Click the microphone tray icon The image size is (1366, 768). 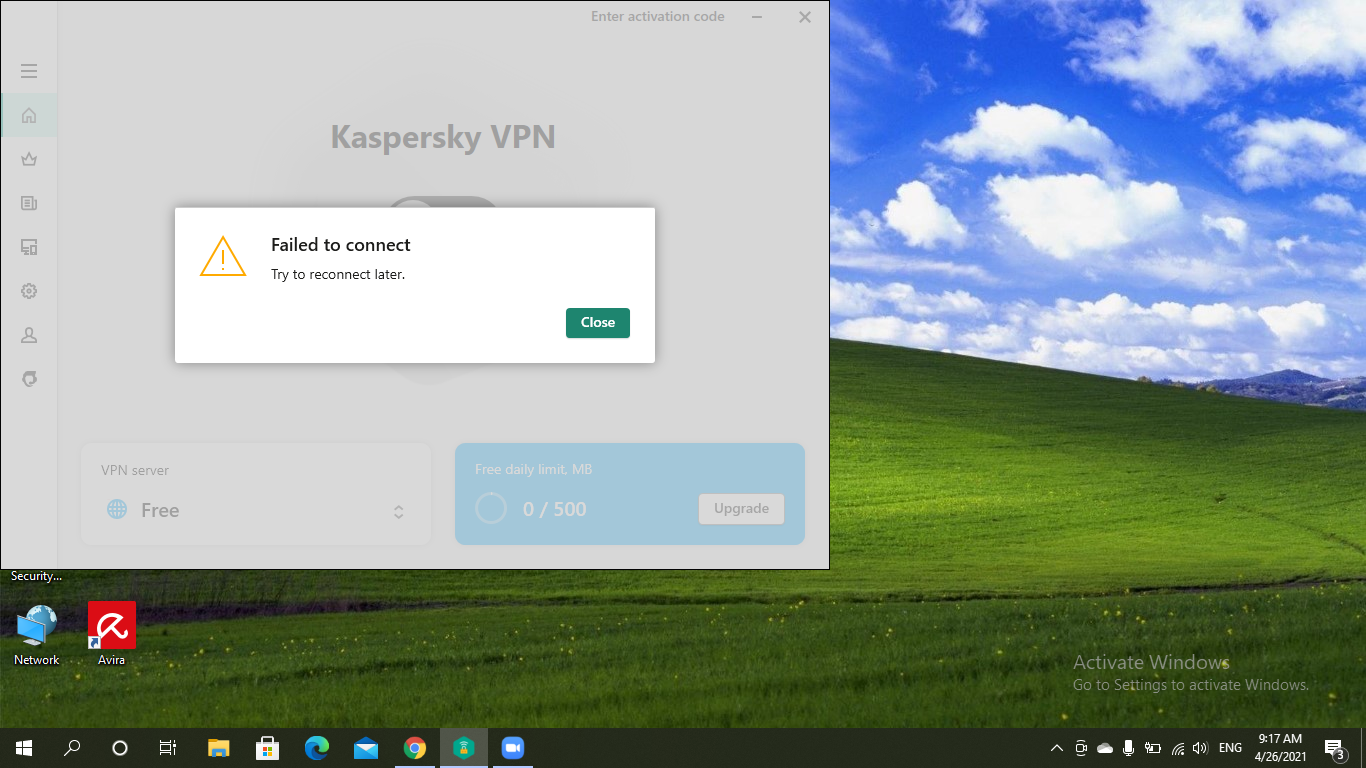pos(1129,748)
